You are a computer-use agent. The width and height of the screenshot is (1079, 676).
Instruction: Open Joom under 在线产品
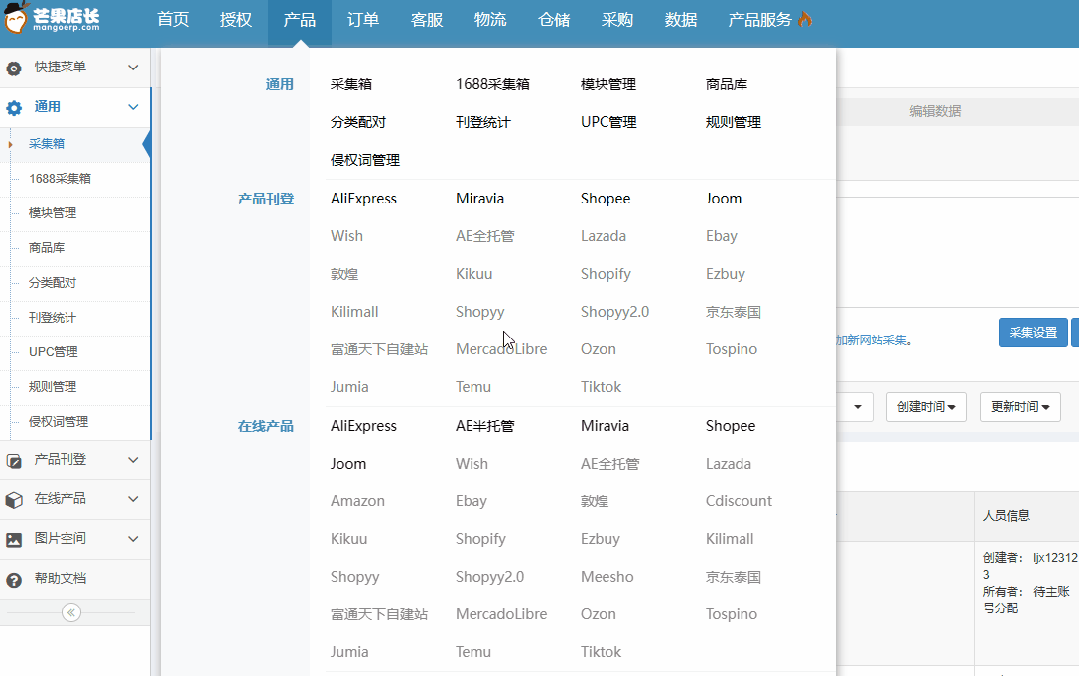pos(348,464)
